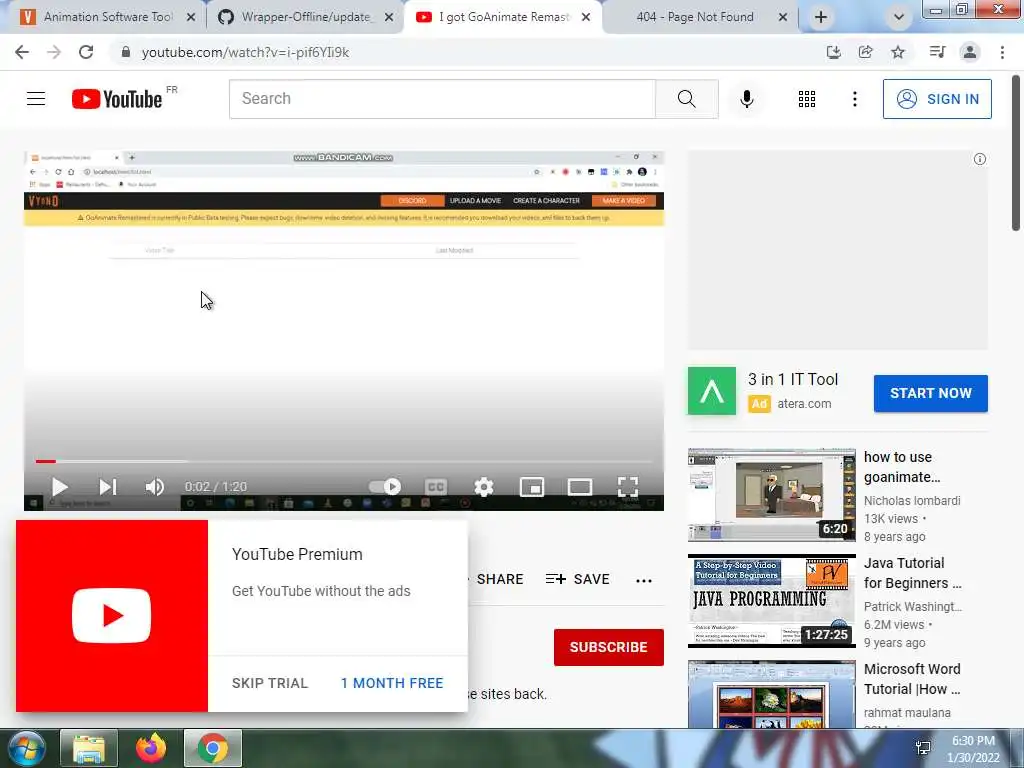The image size is (1024, 768).
Task: Go back in browser history
Action: (22, 52)
